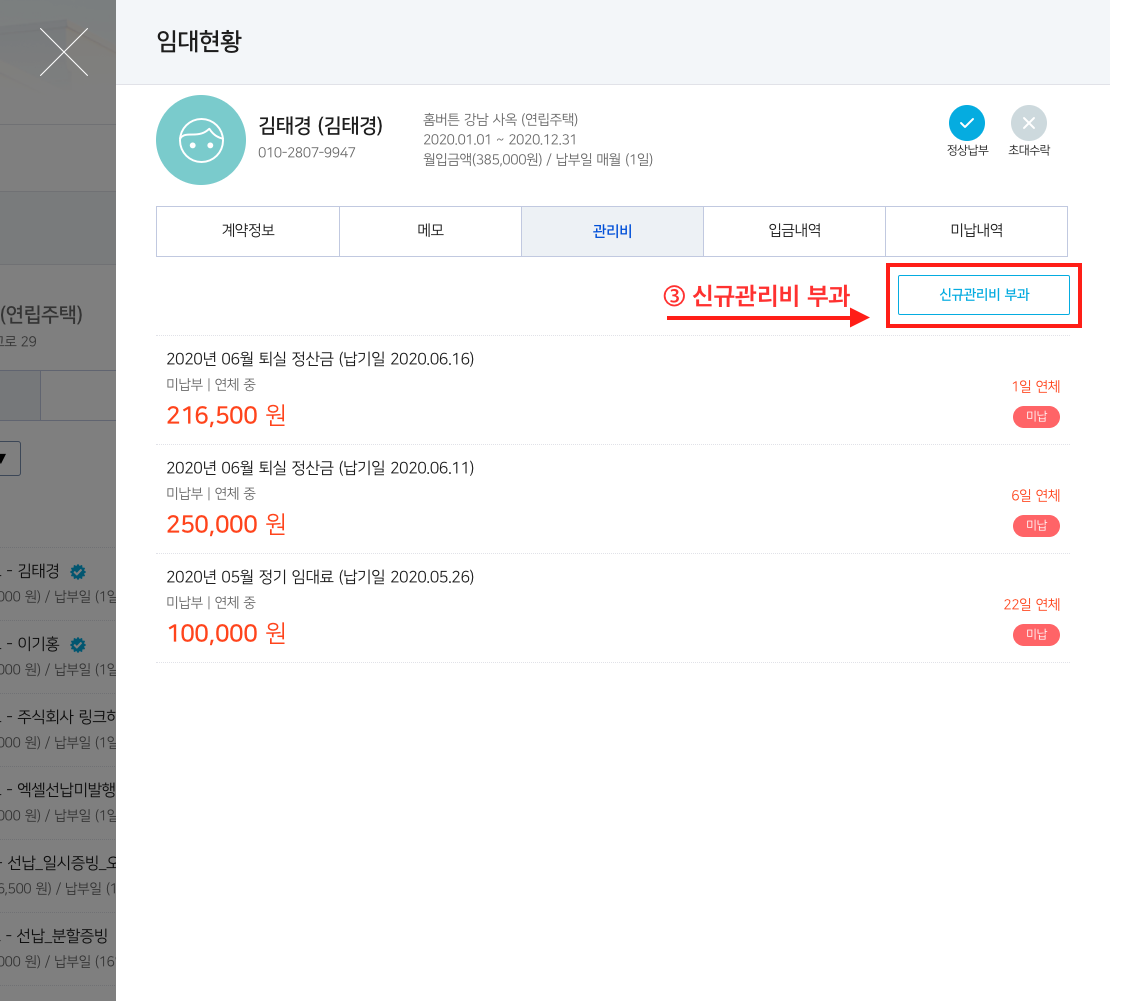The image size is (1130, 1001).
Task: Switch to the 메모 tab
Action: [430, 231]
